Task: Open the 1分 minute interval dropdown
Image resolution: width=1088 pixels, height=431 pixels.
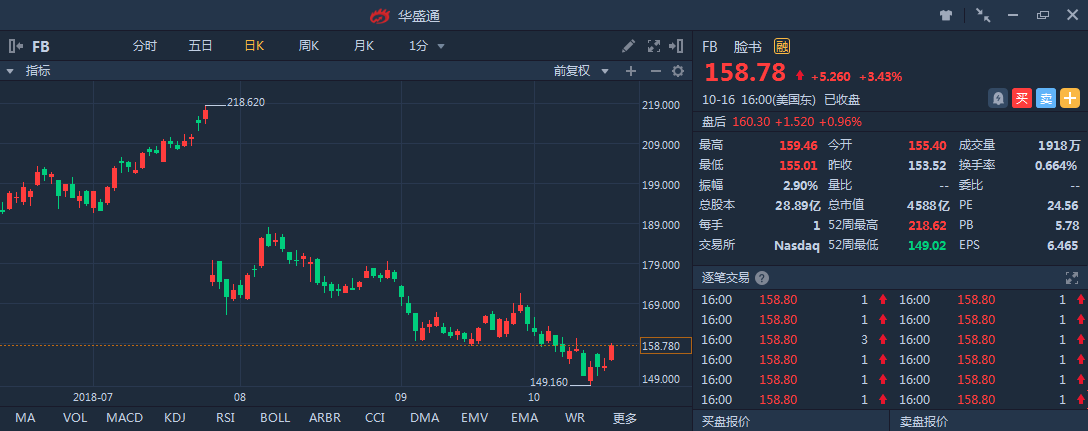Action: (426, 47)
